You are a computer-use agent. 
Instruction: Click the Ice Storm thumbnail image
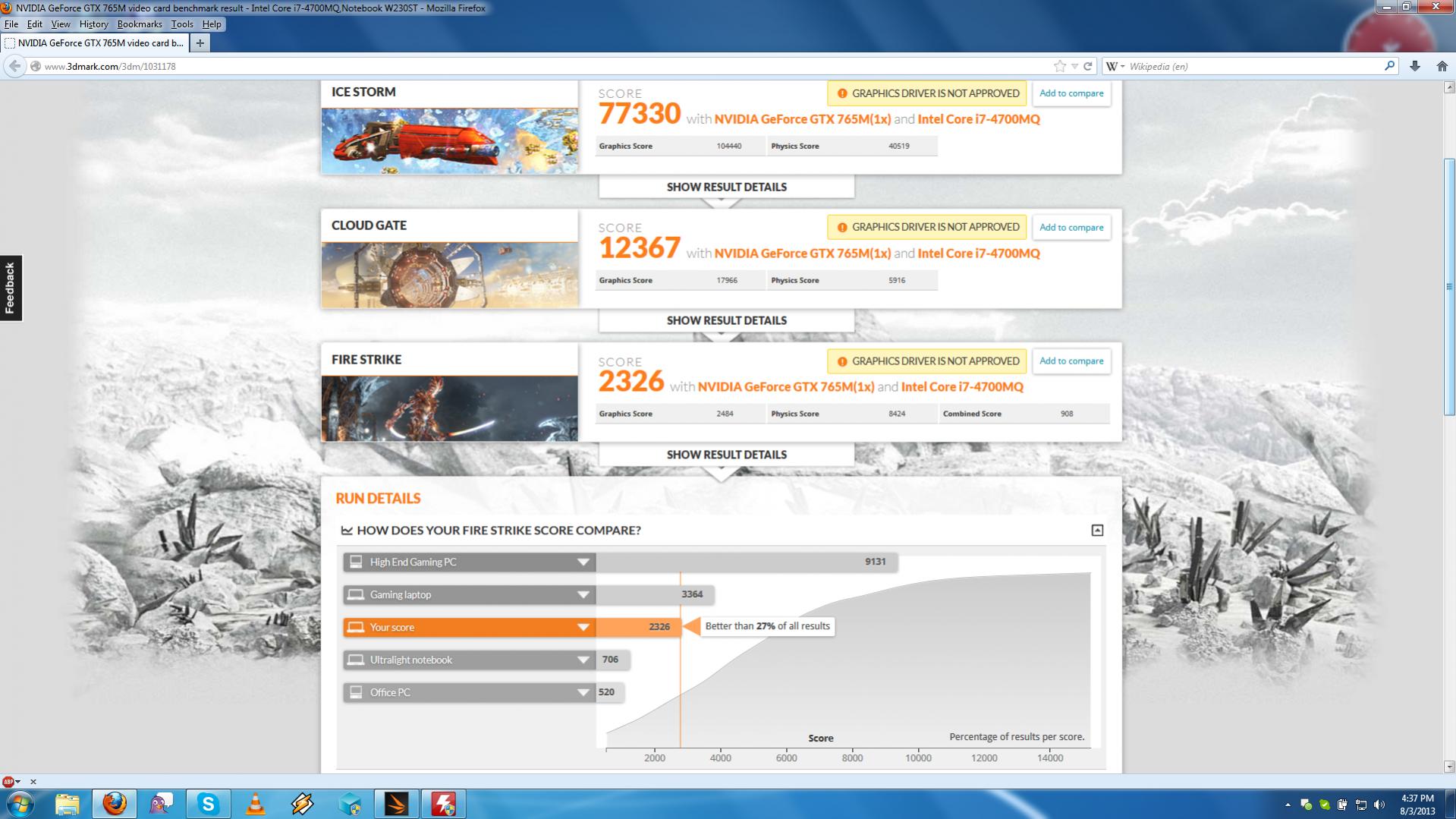pos(449,140)
